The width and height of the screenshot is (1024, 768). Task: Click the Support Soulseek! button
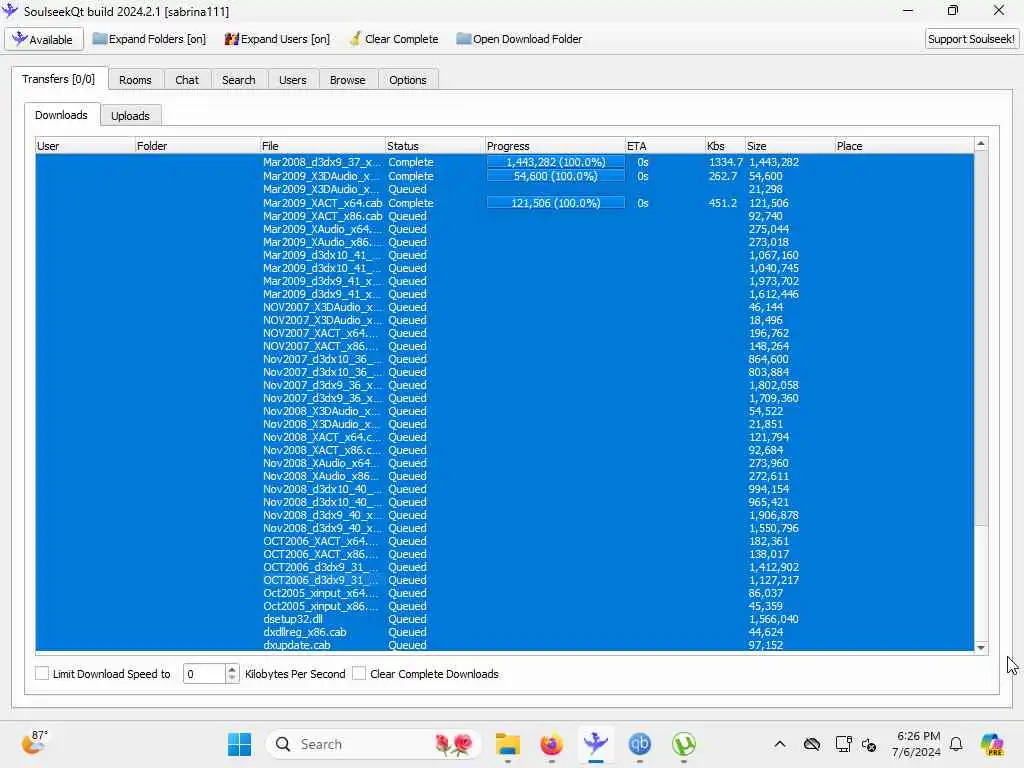[x=971, y=39]
